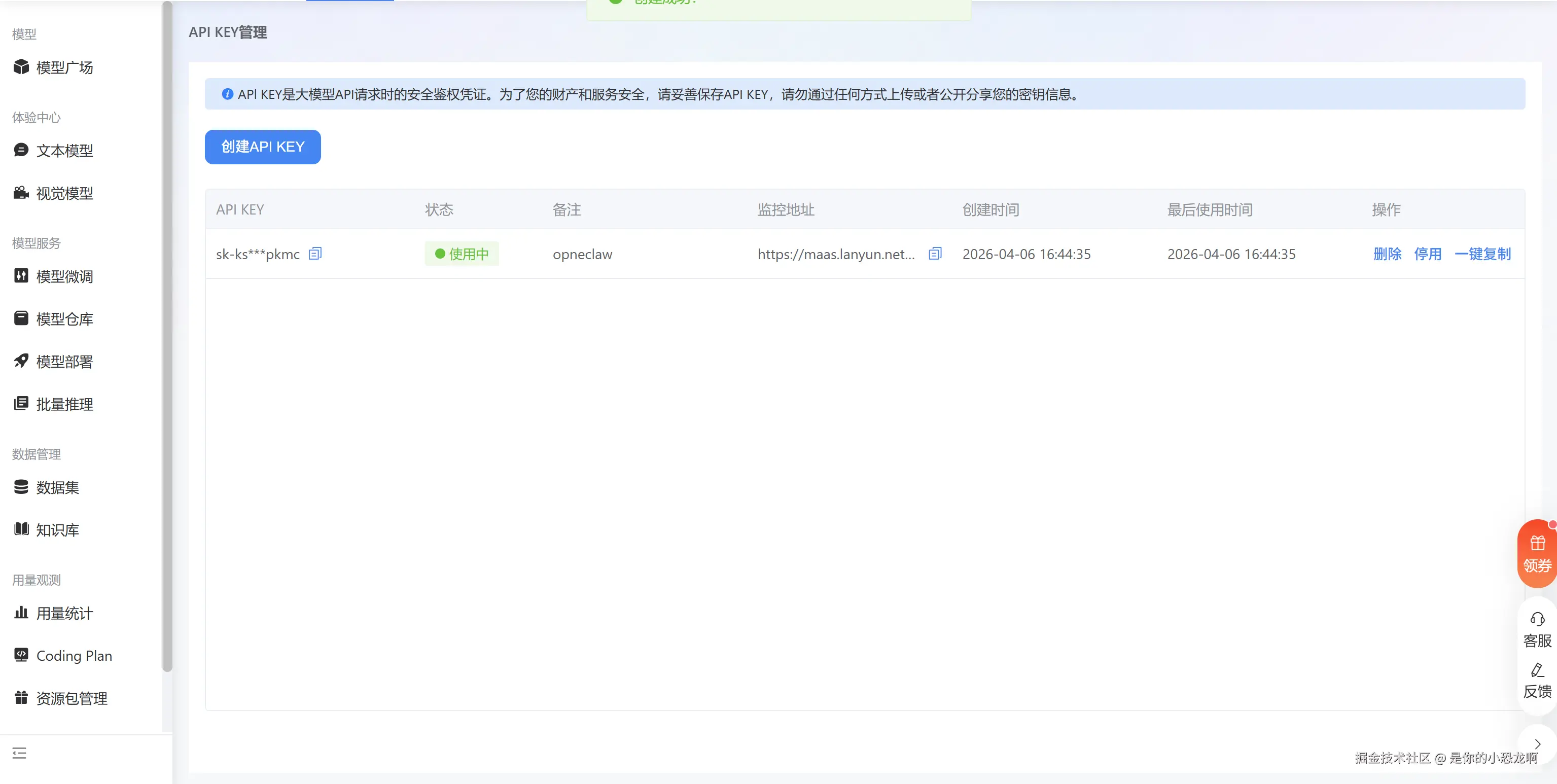1557x784 pixels.
Task: Copy the monitoring address URL
Action: coord(935,254)
